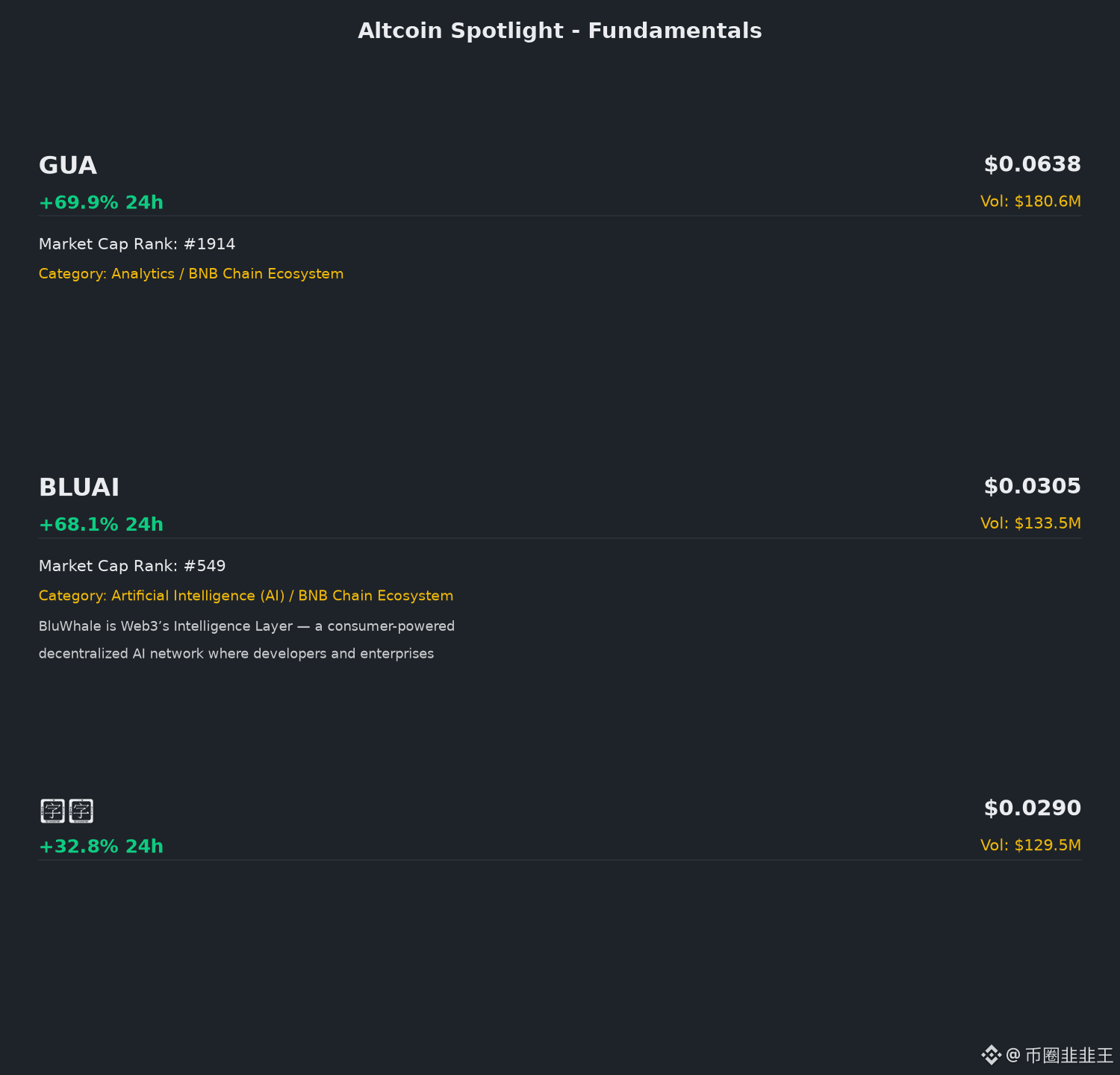Image resolution: width=1120 pixels, height=1075 pixels.
Task: Click the BLUAI price $0.0305
Action: click(x=1032, y=486)
